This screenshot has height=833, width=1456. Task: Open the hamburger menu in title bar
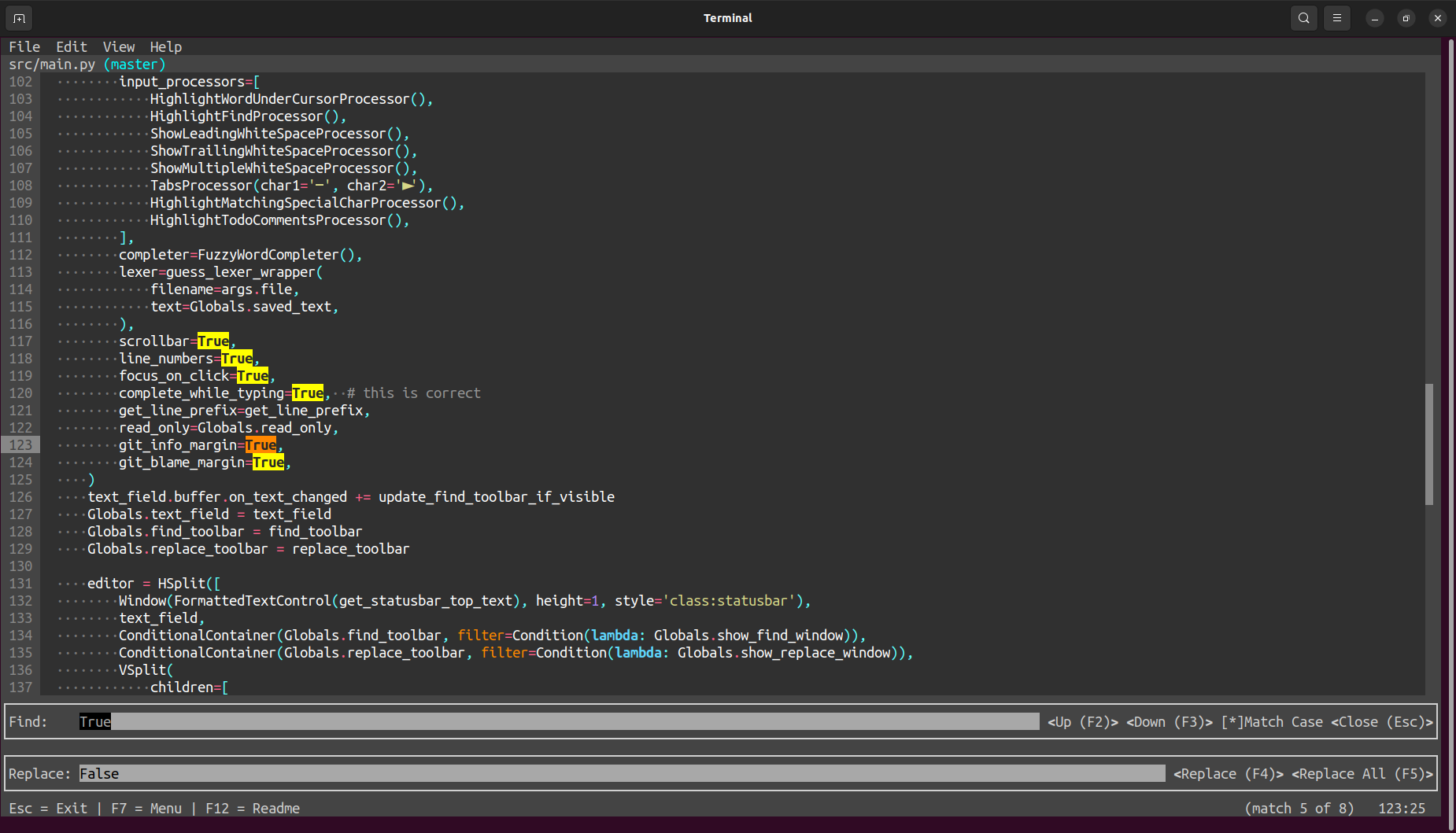1336,18
